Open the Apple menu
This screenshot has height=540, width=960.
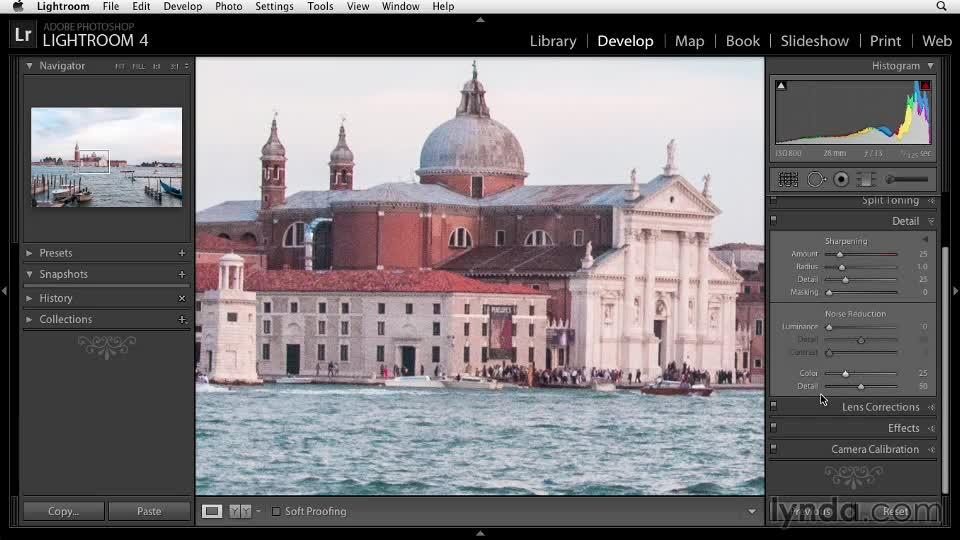[18, 6]
